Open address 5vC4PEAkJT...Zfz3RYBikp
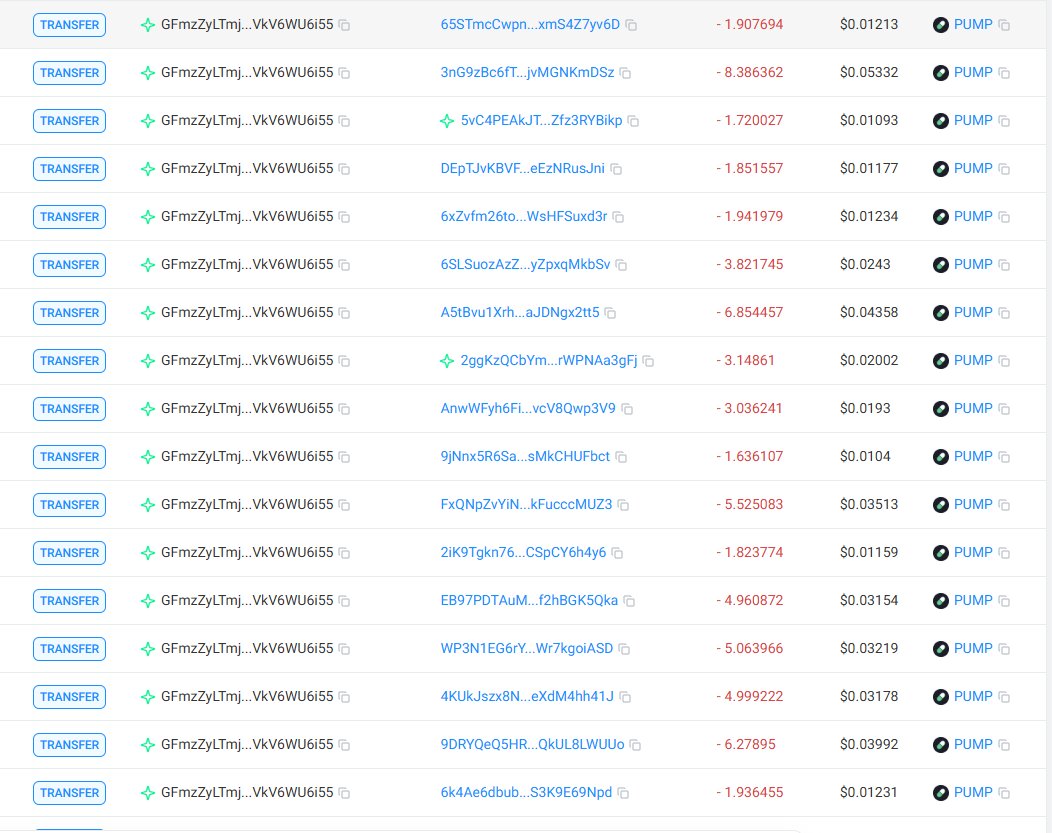Viewport: 1052px width, 833px height. pos(541,121)
